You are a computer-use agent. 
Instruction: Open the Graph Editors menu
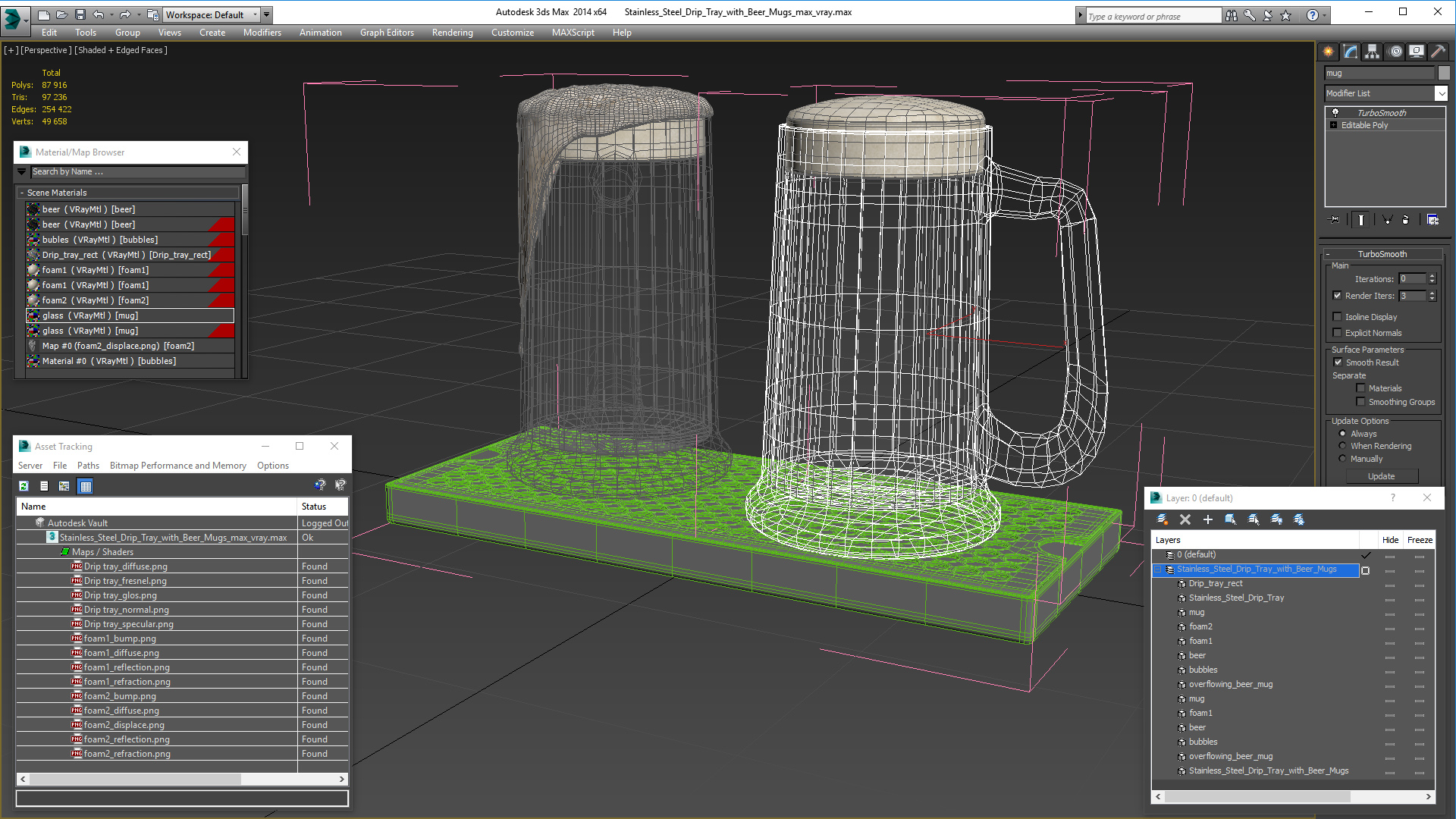pos(387,33)
